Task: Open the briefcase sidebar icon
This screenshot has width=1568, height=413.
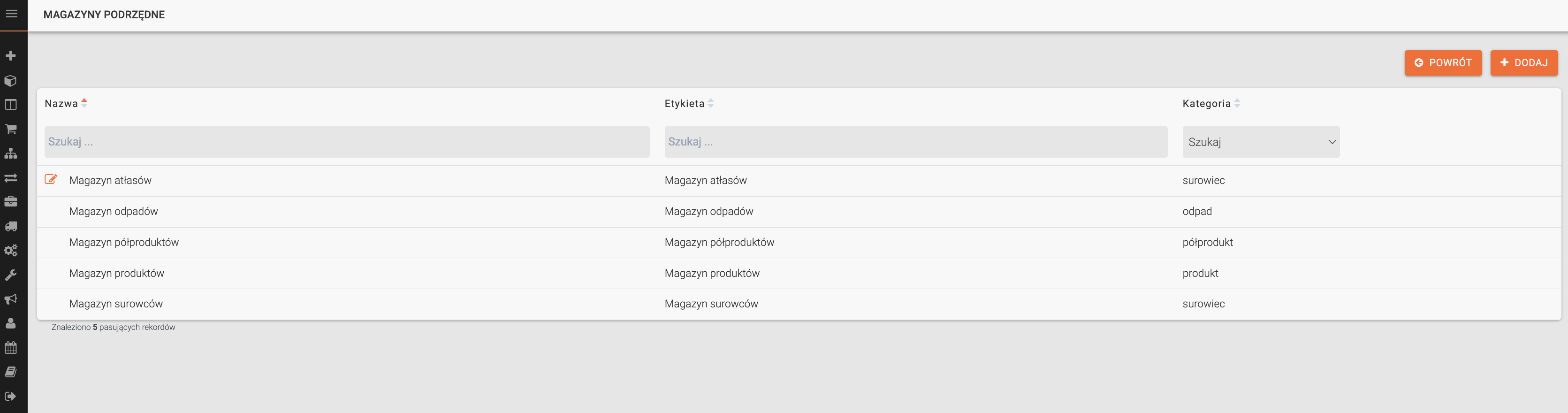Action: 11,202
